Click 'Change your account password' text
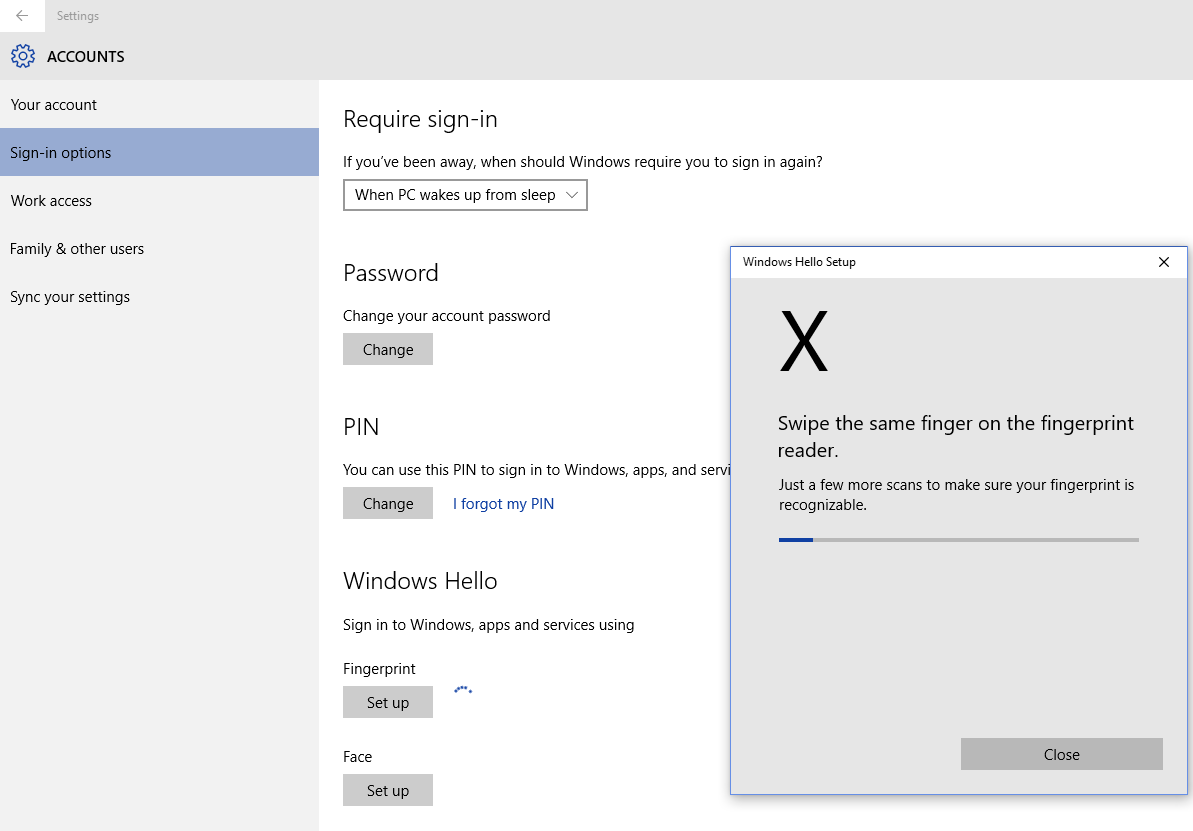1193x831 pixels. 447,316
